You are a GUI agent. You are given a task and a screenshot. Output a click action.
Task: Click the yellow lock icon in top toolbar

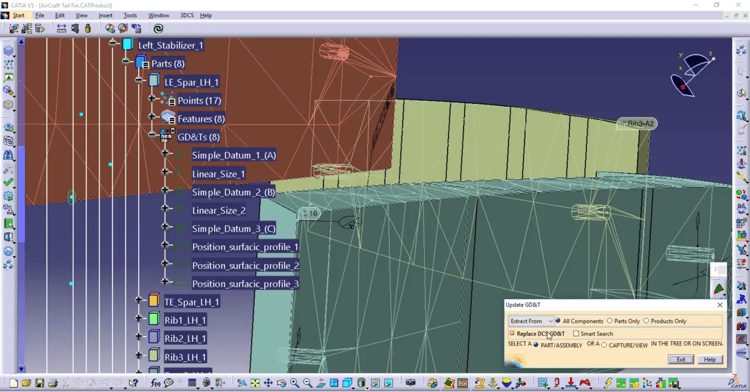pyautogui.click(x=88, y=28)
